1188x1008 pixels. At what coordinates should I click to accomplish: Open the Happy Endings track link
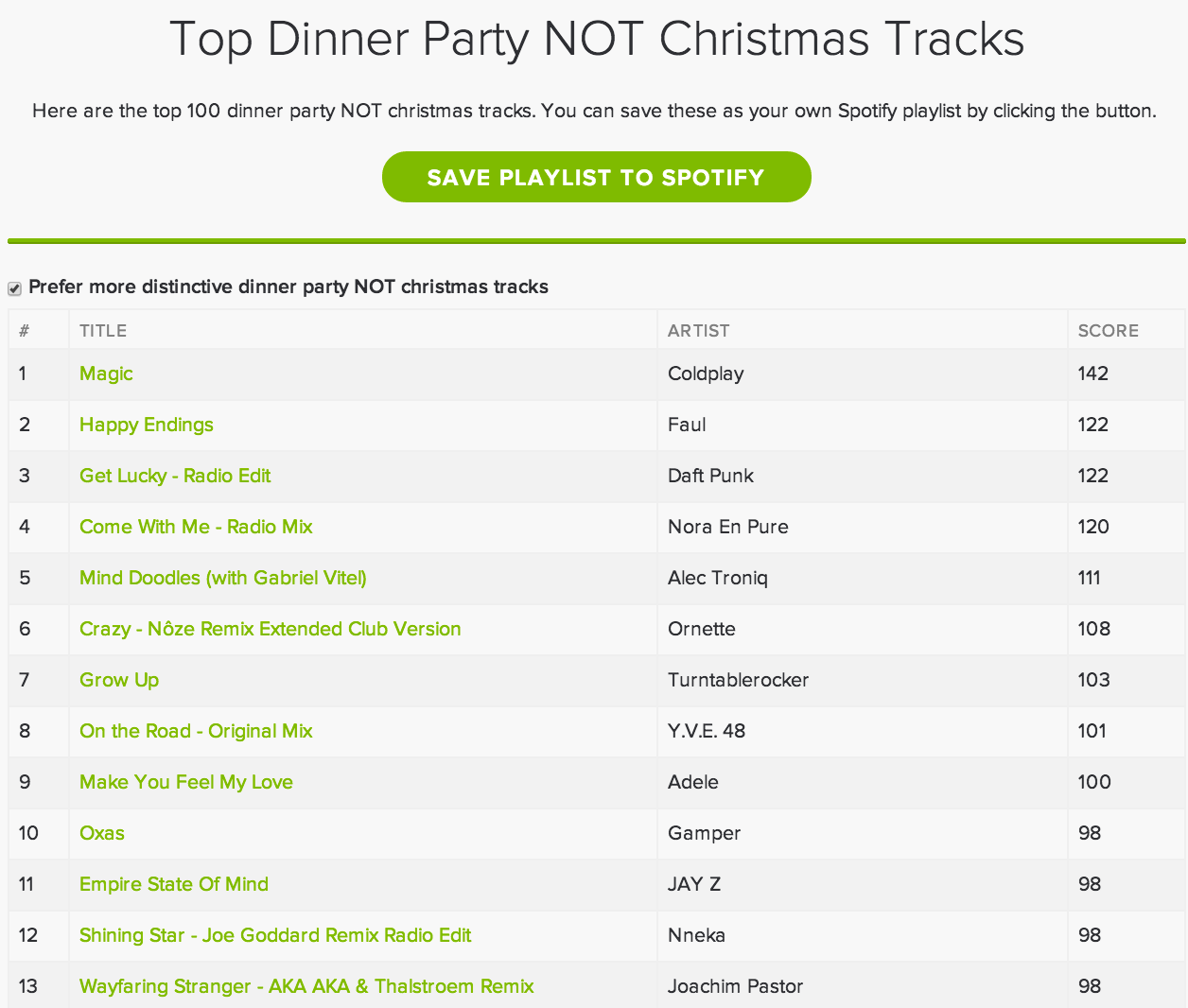pos(147,425)
